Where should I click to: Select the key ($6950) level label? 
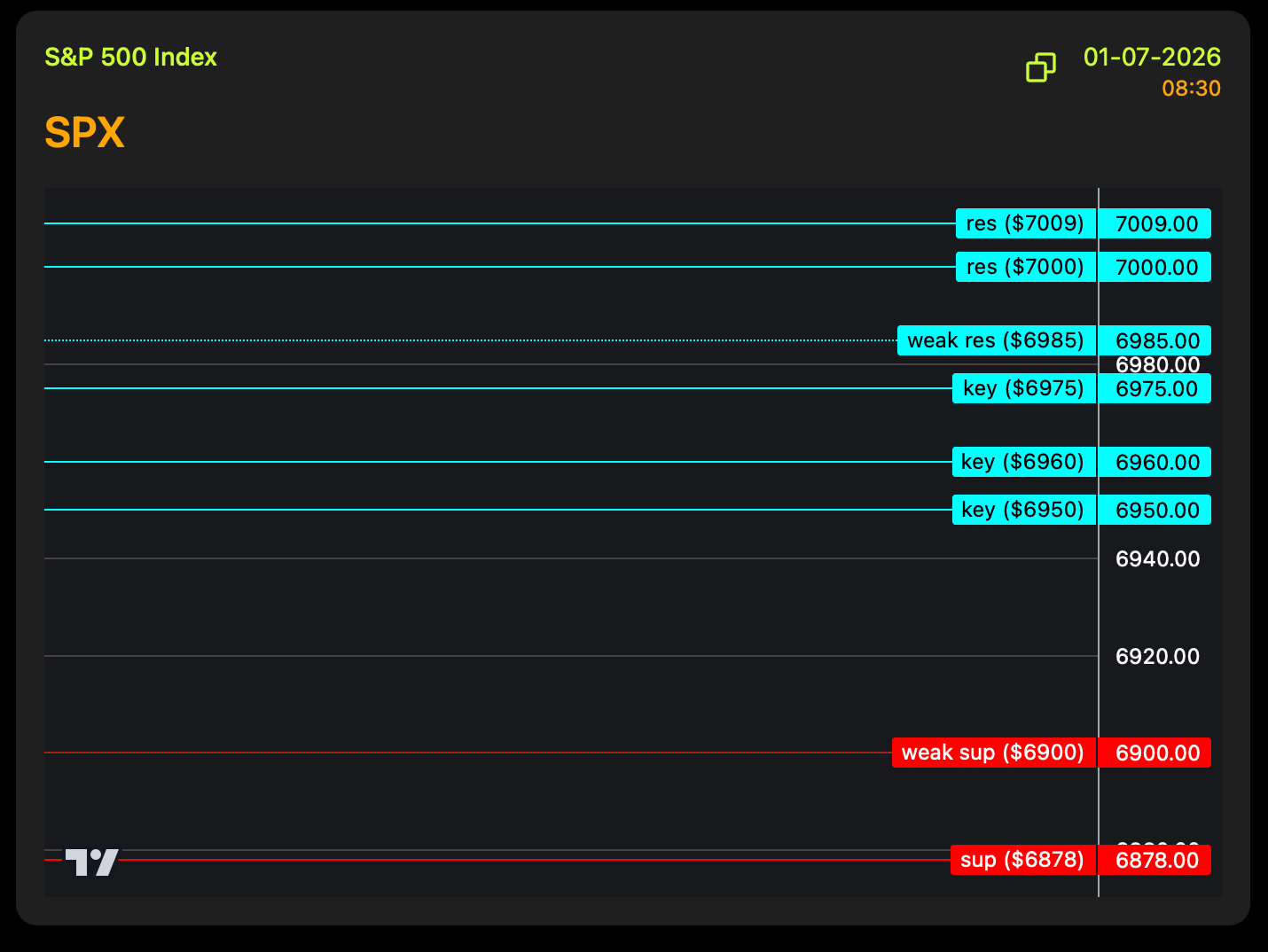pyautogui.click(x=1022, y=510)
